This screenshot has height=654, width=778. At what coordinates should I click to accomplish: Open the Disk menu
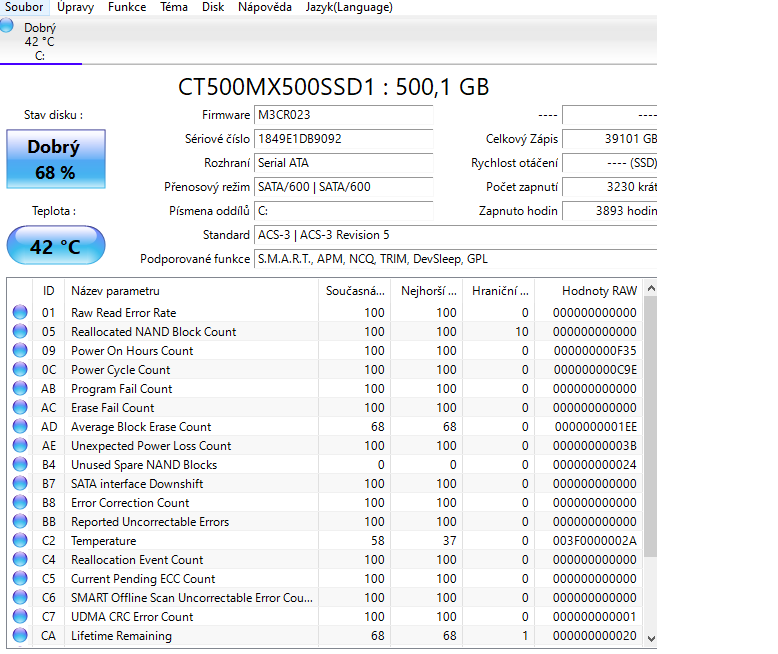point(213,7)
